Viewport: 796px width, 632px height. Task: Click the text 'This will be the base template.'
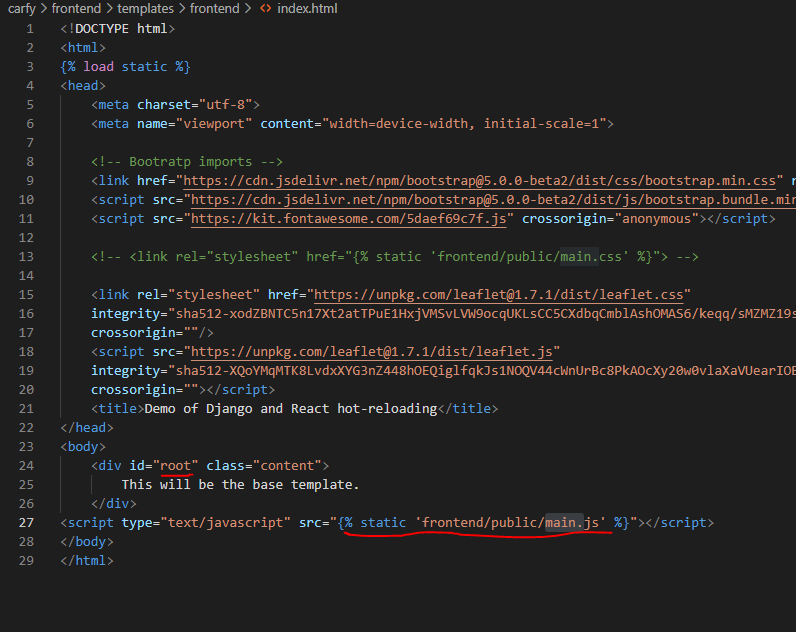241,485
